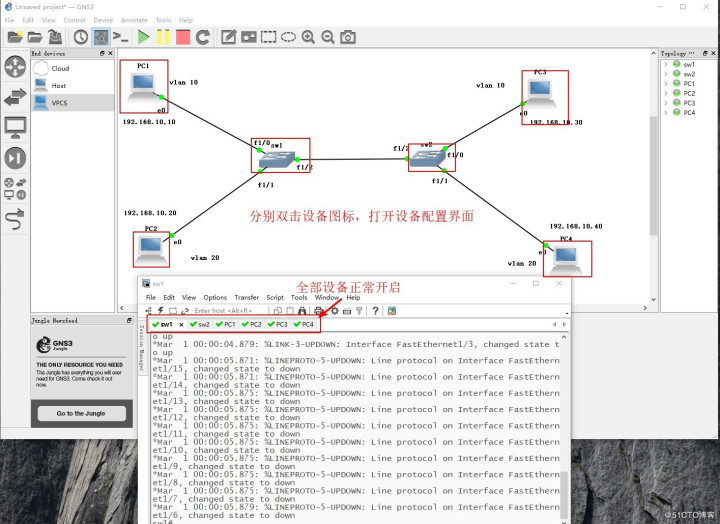Open the GNS3 File menu
Image resolution: width=720 pixels, height=524 pixels.
pos(10,20)
